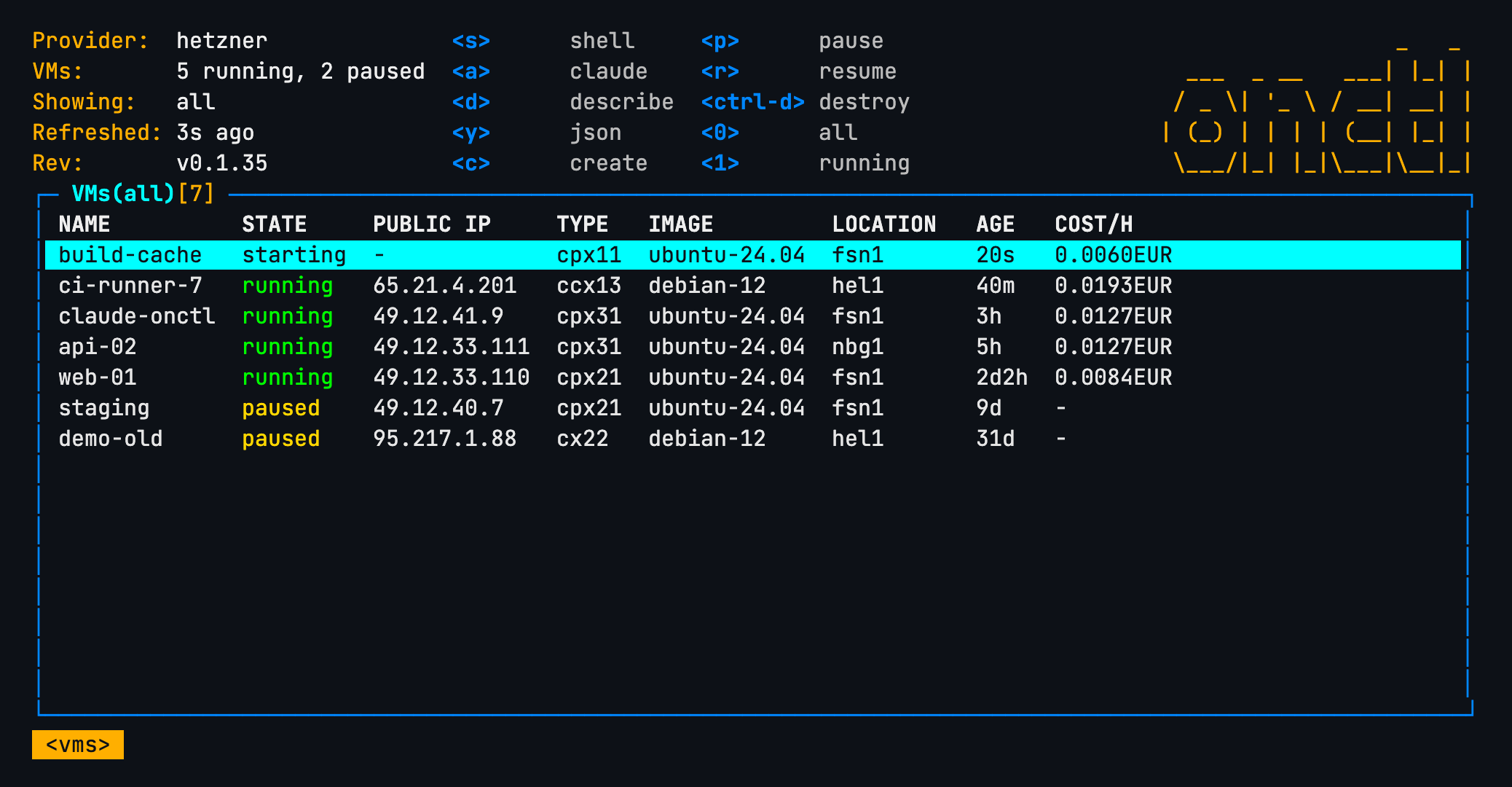Click the LOCATION column header
The width and height of the screenshot is (1512, 787).
[883, 224]
